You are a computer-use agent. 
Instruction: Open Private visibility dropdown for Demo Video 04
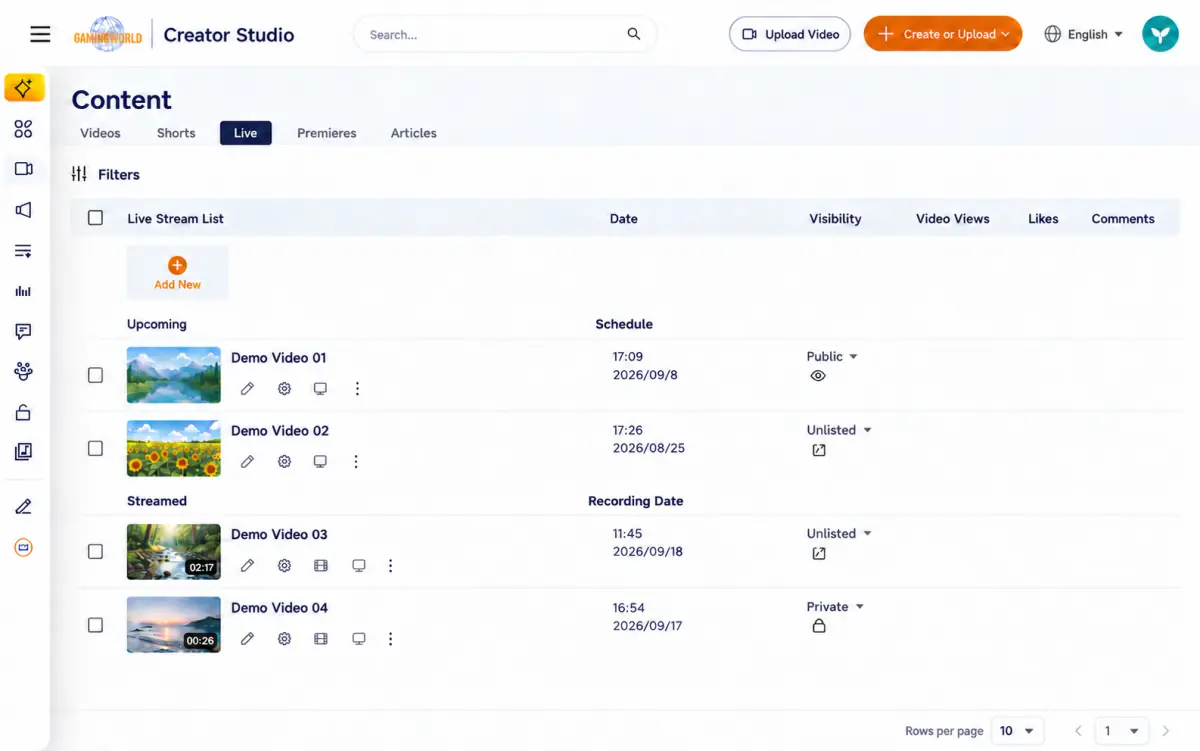(x=836, y=607)
